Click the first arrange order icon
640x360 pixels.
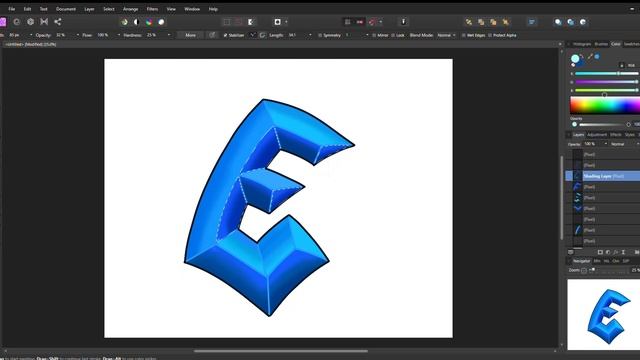pos(469,22)
